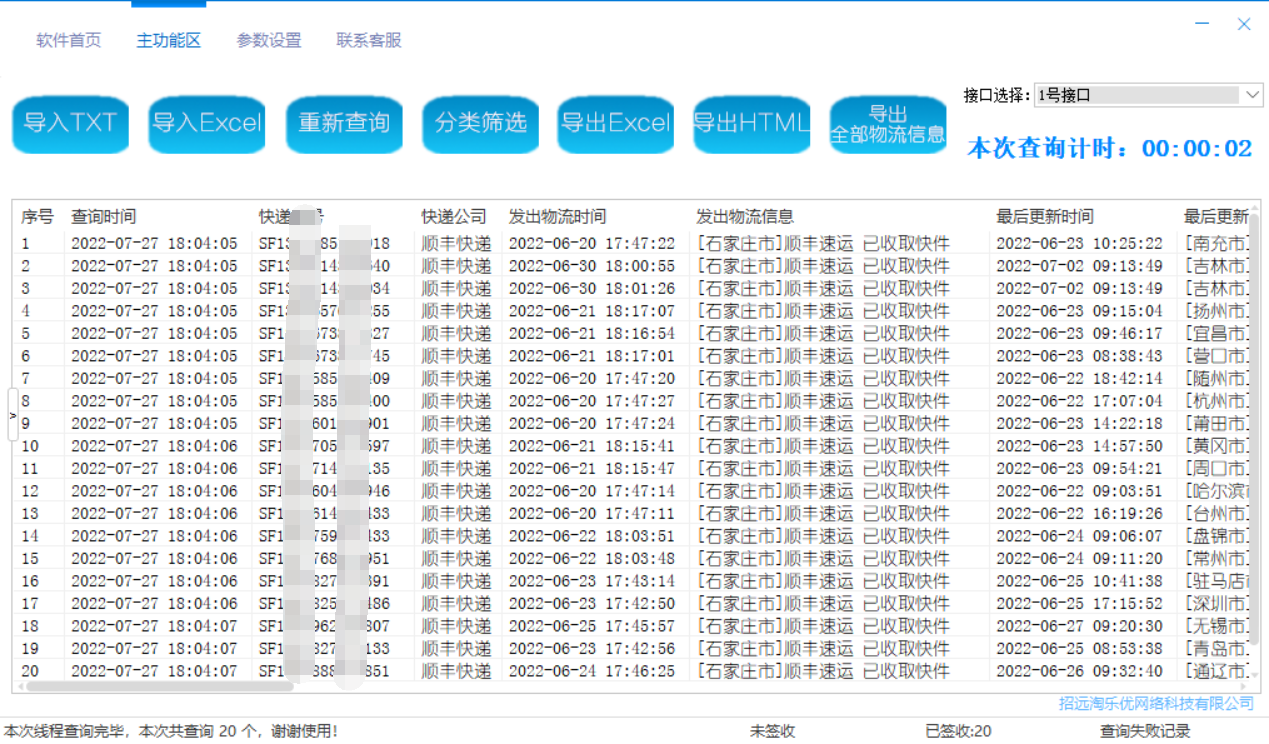
Task: Switch to 软件首页 tab
Action: pyautogui.click(x=69, y=41)
